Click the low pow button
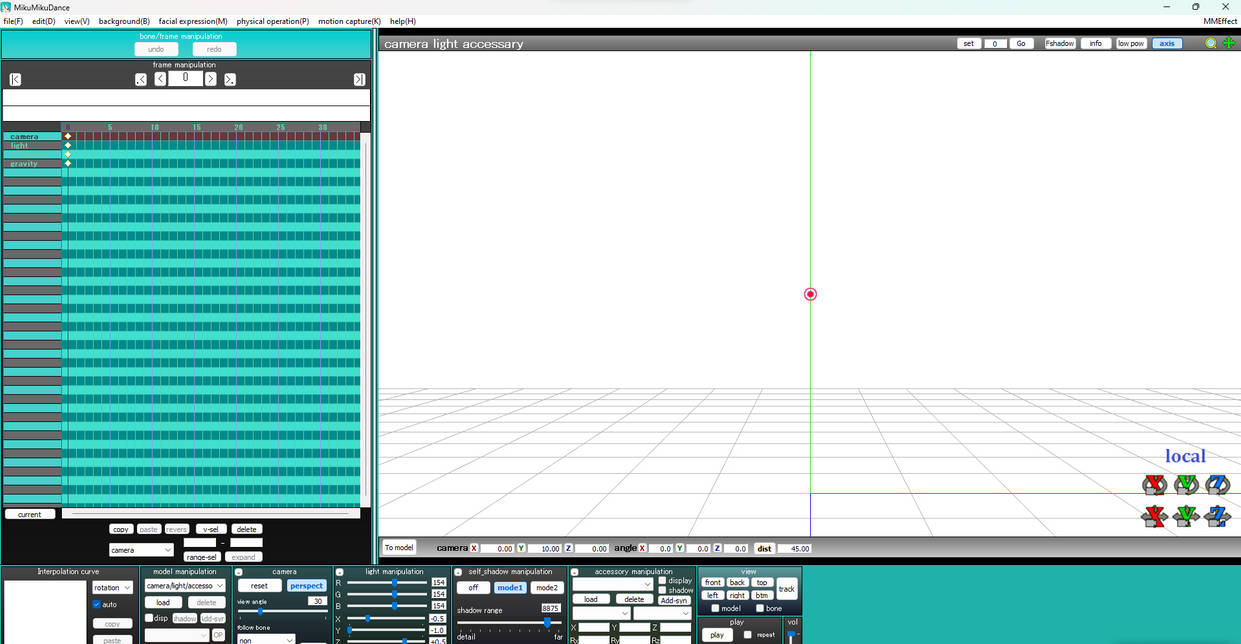Viewport: 1241px width, 644px height. 1131,43
